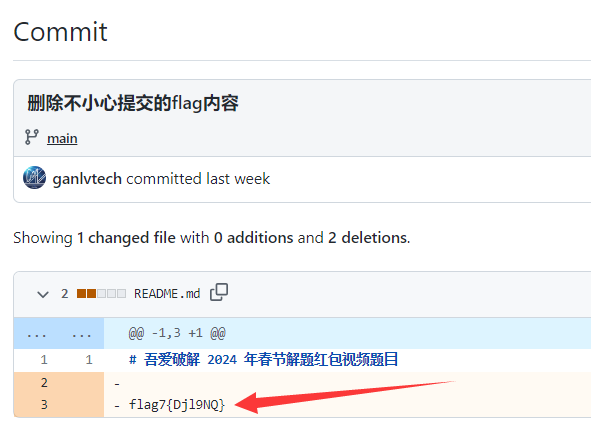Copy README.md file path icon

[x=219, y=292]
